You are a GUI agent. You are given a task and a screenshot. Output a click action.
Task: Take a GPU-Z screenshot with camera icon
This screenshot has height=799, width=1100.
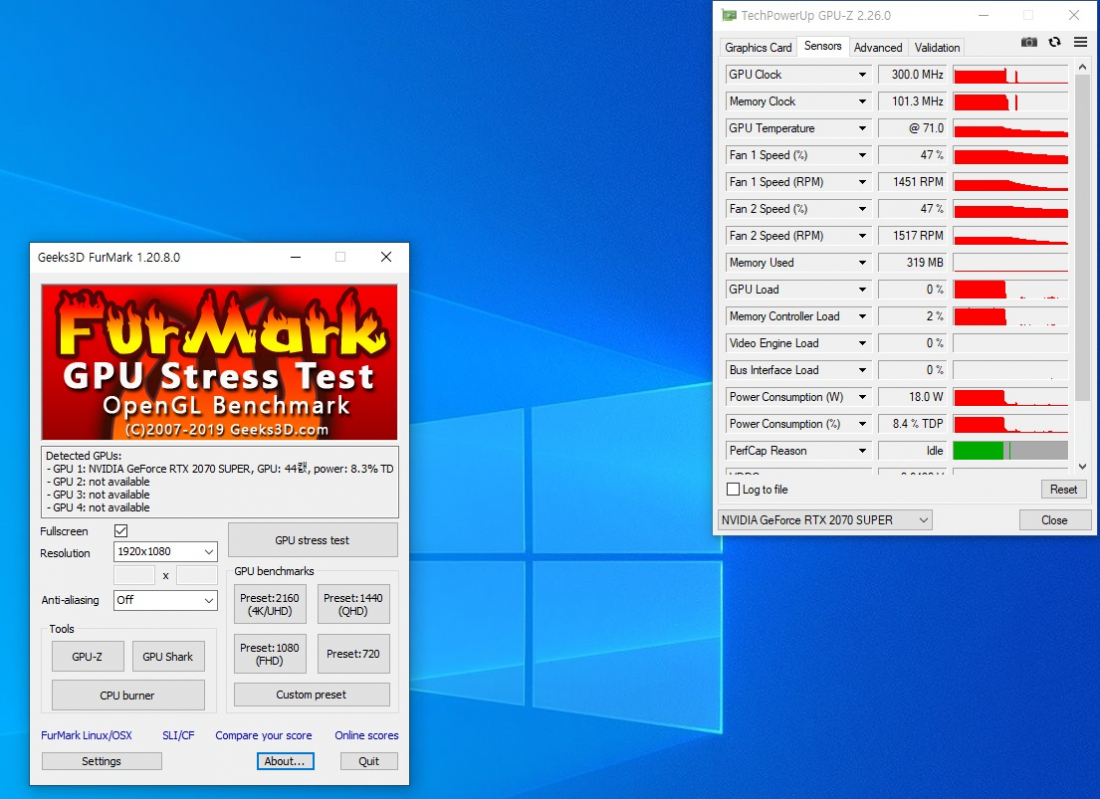(1028, 42)
